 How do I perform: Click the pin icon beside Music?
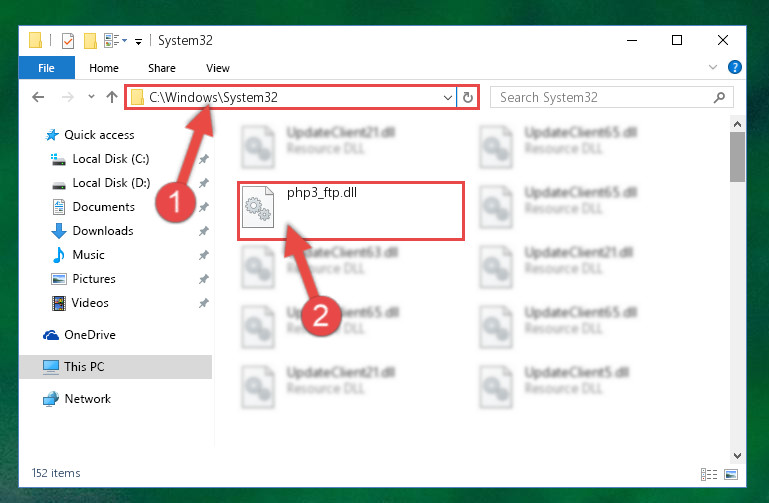(204, 255)
